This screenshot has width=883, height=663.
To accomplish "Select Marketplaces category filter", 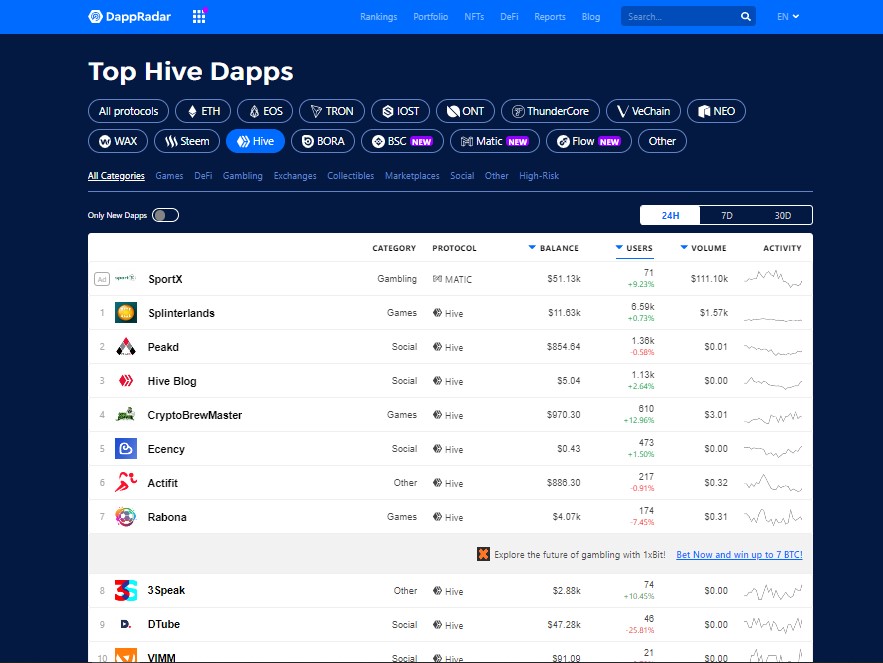I will pyautogui.click(x=412, y=176).
